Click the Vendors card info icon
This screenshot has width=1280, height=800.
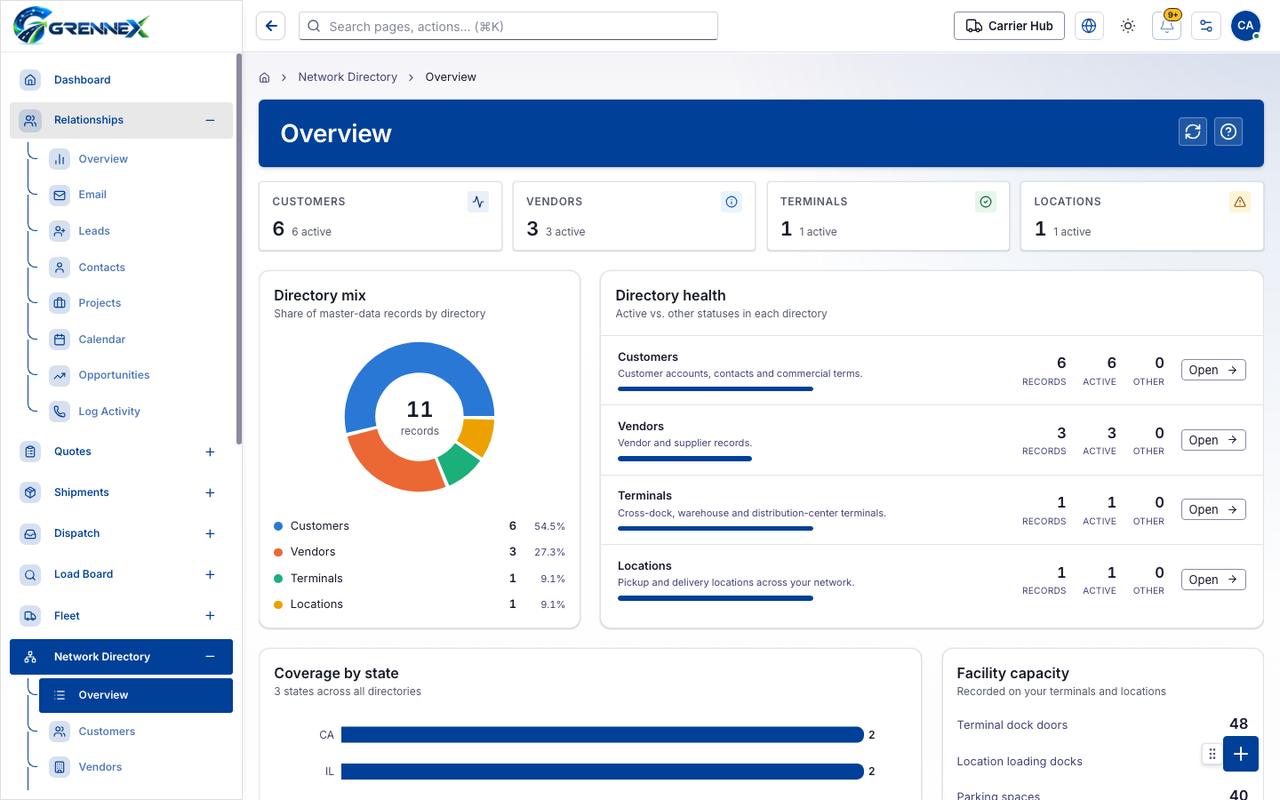click(x=732, y=202)
